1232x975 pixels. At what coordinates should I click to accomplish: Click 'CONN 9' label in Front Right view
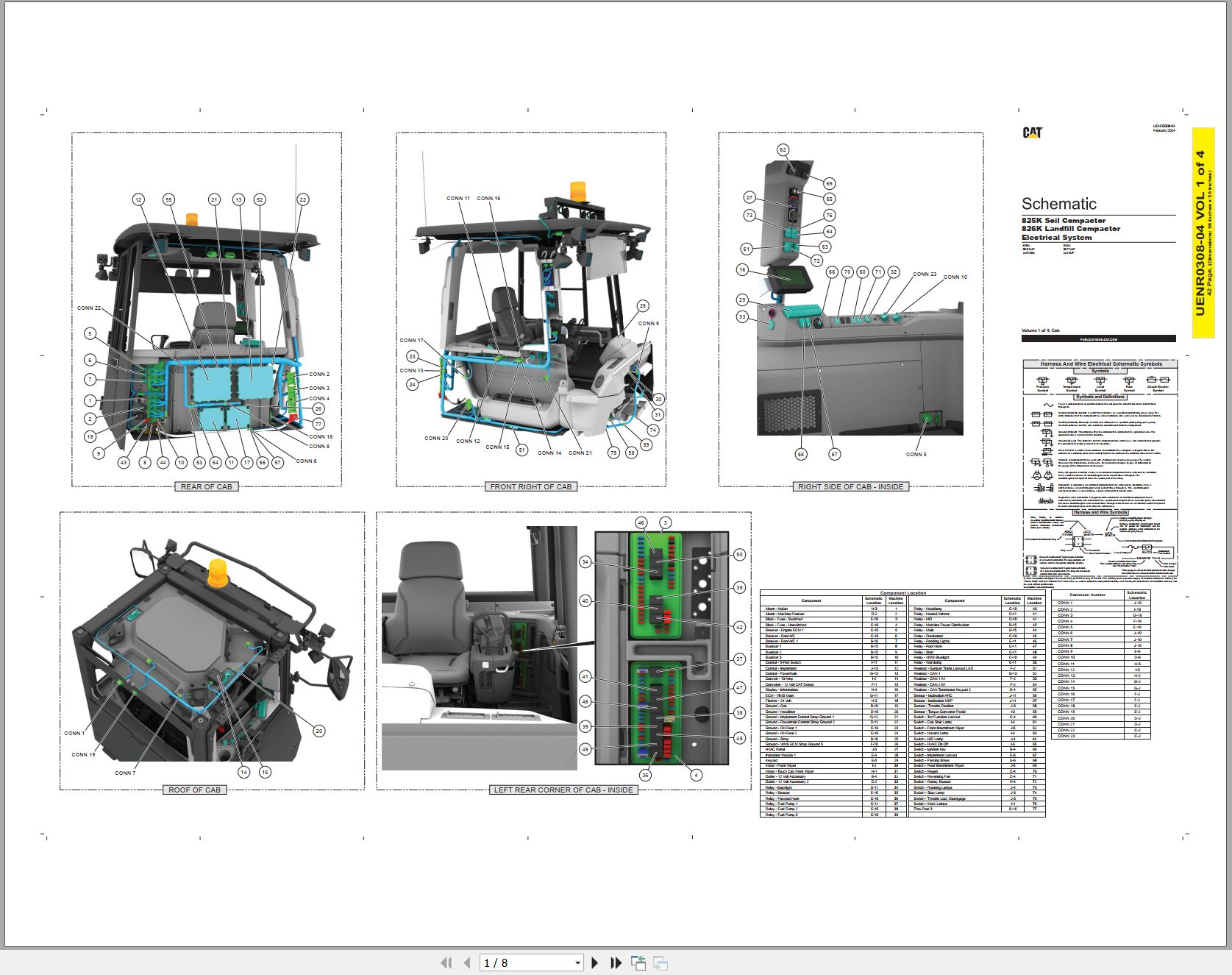649,324
